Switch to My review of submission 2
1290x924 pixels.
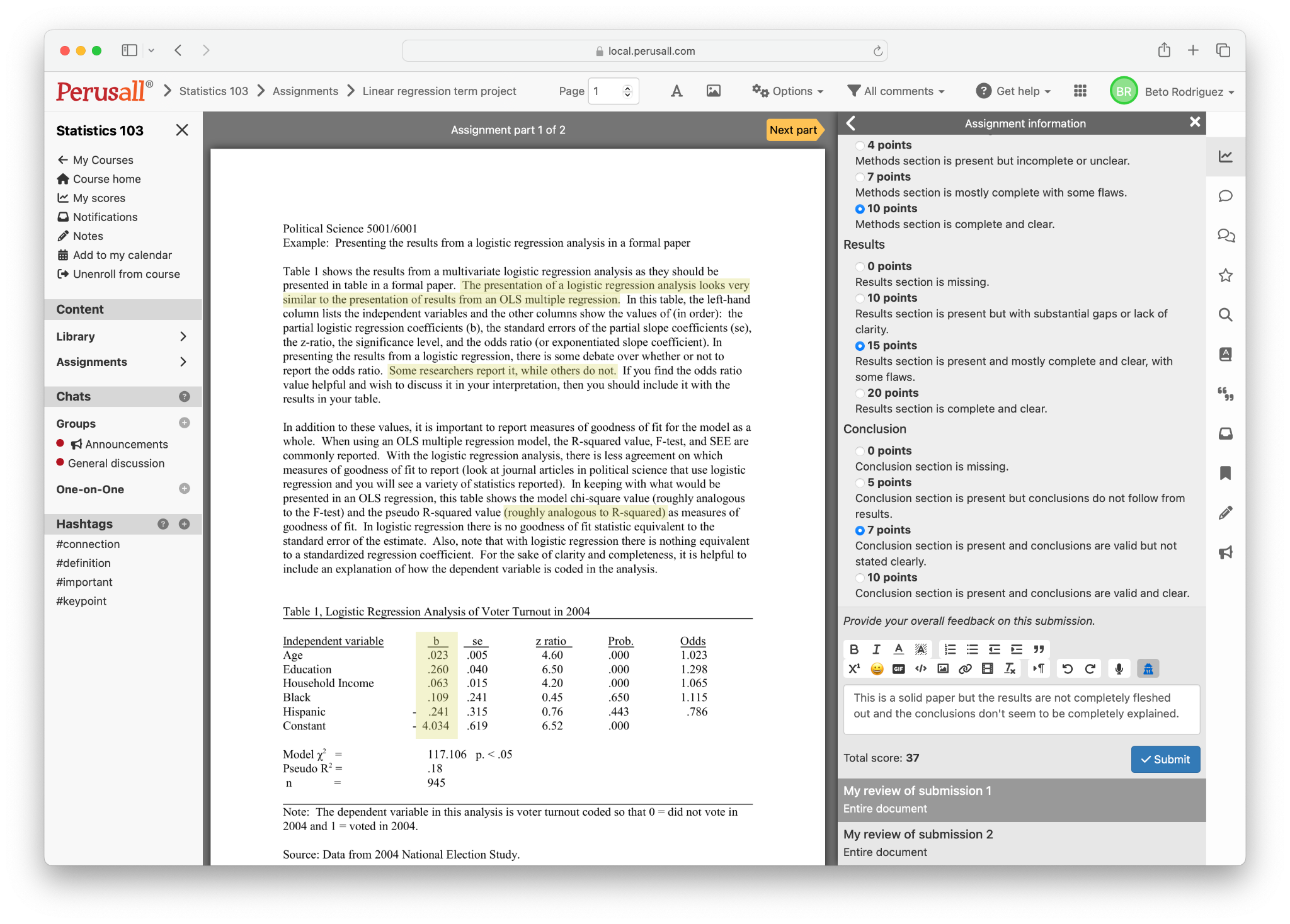click(x=918, y=834)
